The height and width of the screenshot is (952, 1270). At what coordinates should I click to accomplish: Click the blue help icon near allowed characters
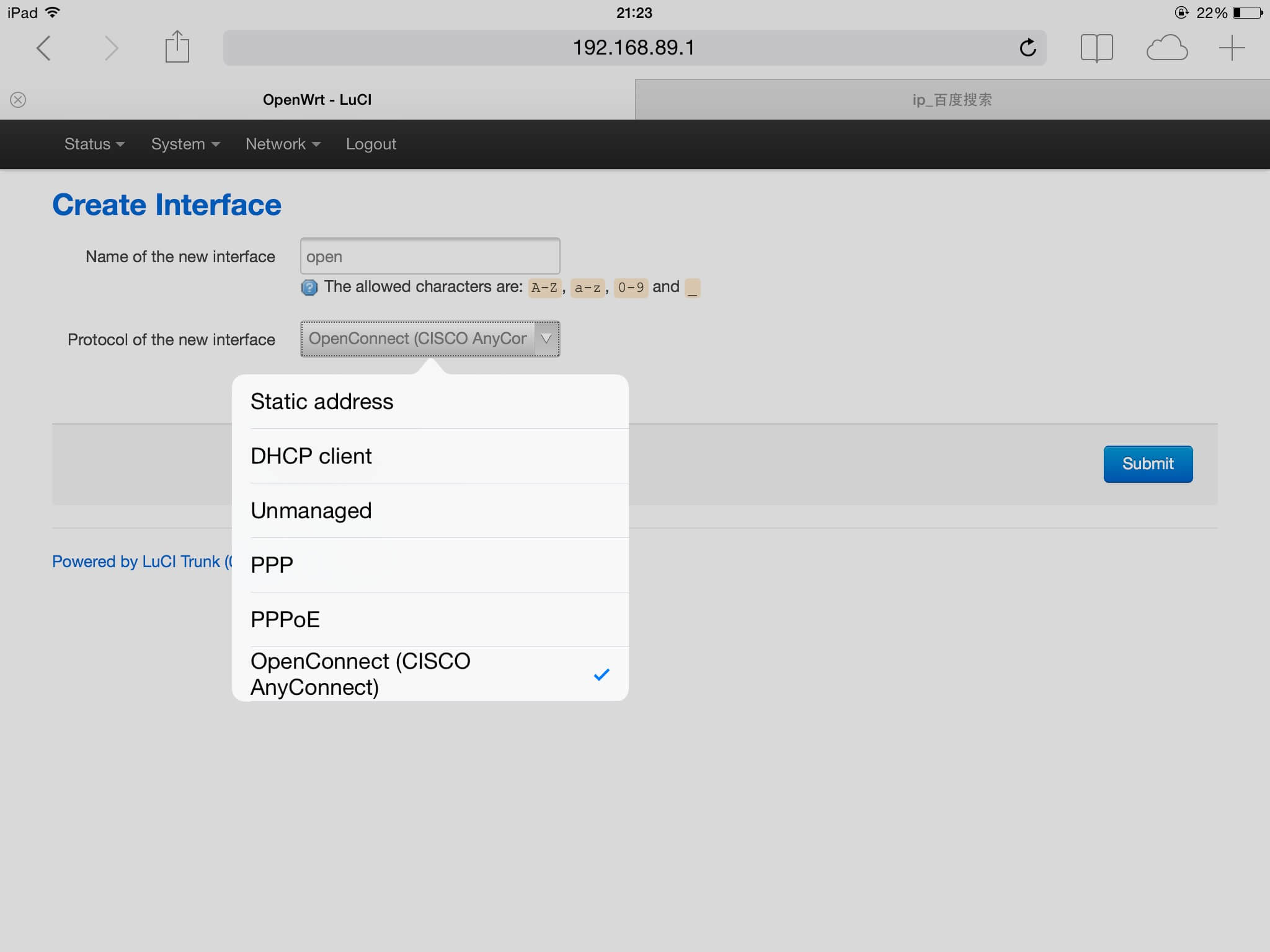(309, 288)
